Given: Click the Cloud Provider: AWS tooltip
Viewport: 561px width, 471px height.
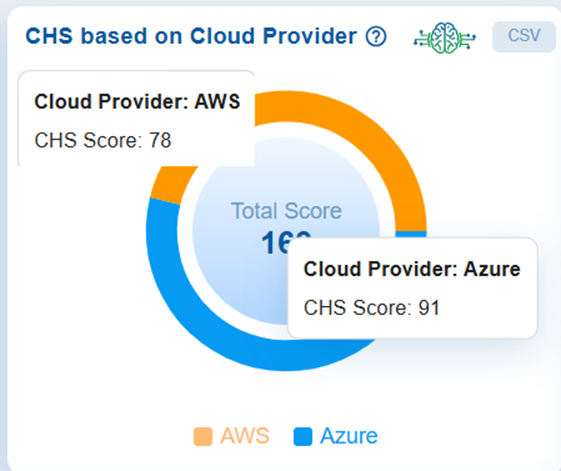Looking at the screenshot, I should 137,119.
